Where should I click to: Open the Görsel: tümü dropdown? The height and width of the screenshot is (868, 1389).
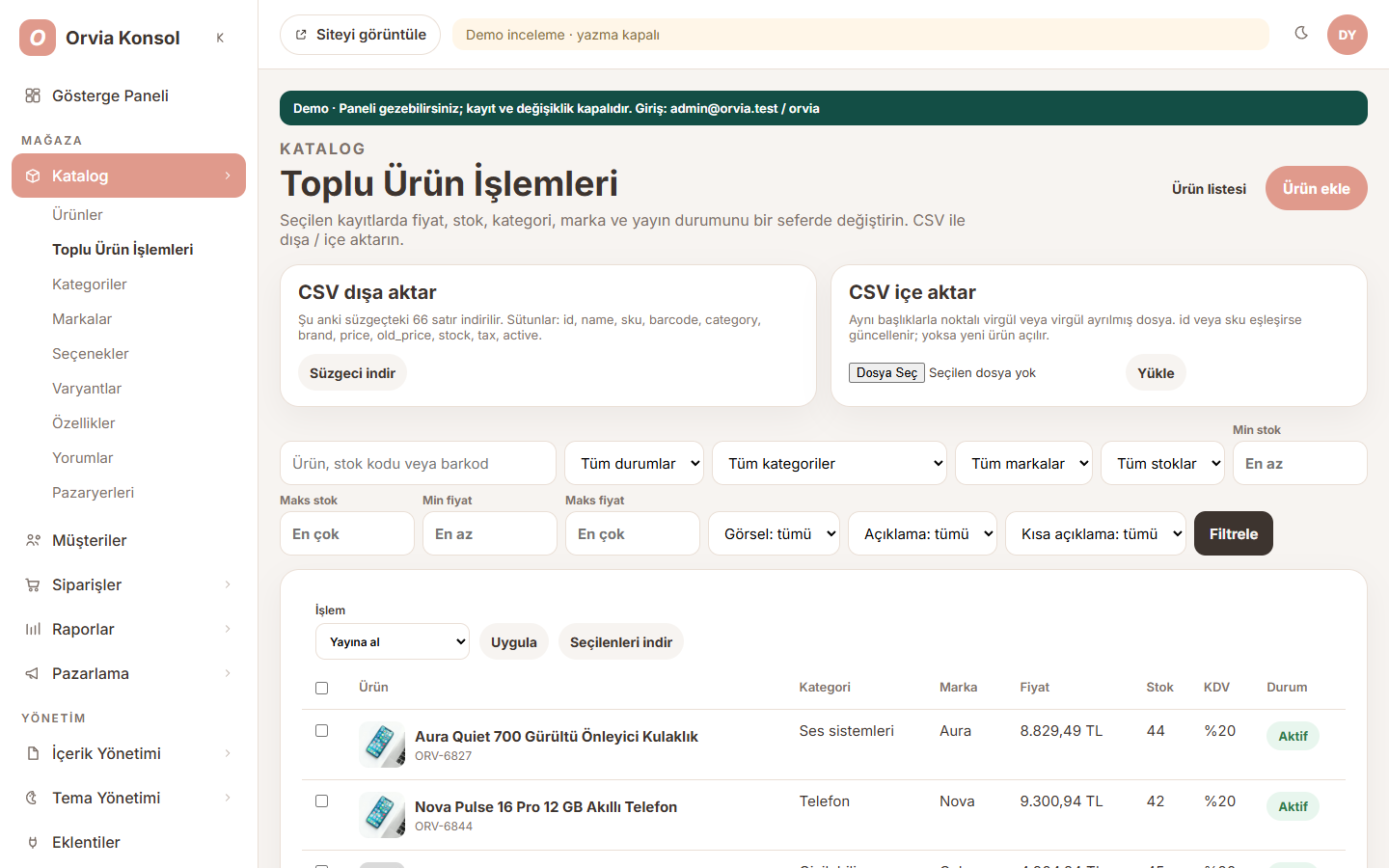pyautogui.click(x=774, y=533)
